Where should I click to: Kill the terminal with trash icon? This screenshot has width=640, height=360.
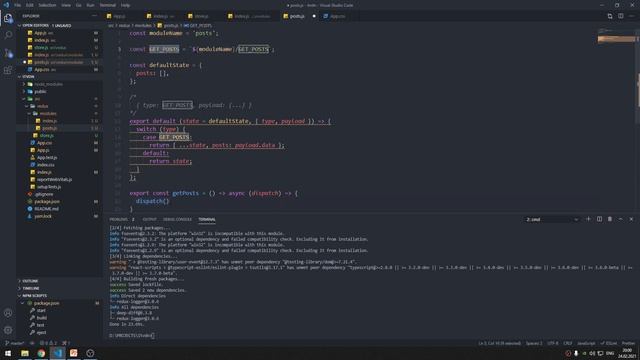coord(610,219)
